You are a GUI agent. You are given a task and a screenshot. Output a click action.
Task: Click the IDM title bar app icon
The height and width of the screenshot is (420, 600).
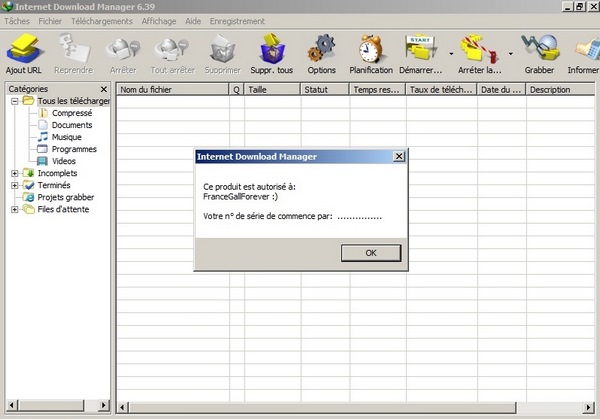(7, 7)
